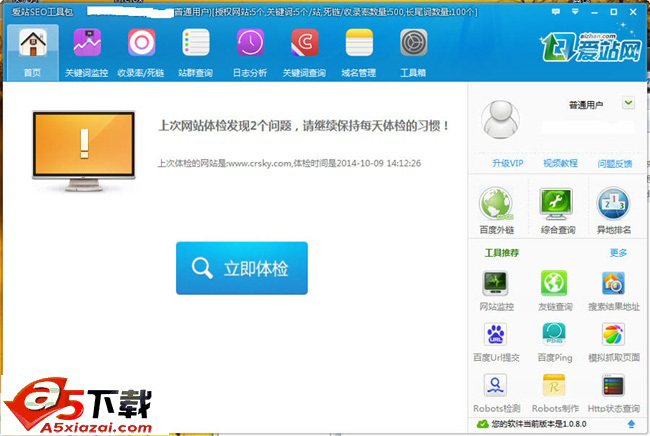This screenshot has width=650, height=436.
Task: Click the software version 1.0.8.0 status text
Action: [538, 424]
